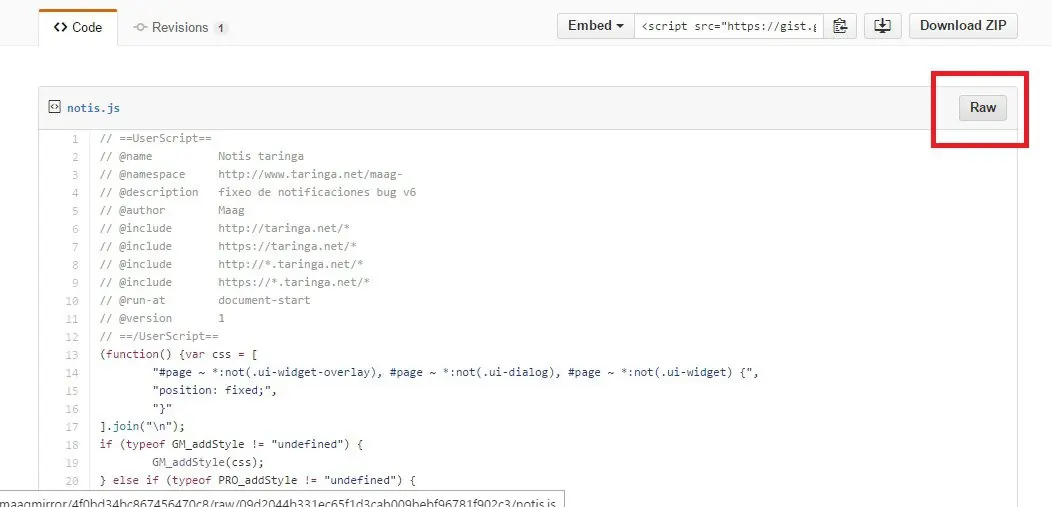Click the '@include https://taringa.net/*' line
Screen dimensions: 1052x507
(x=228, y=246)
